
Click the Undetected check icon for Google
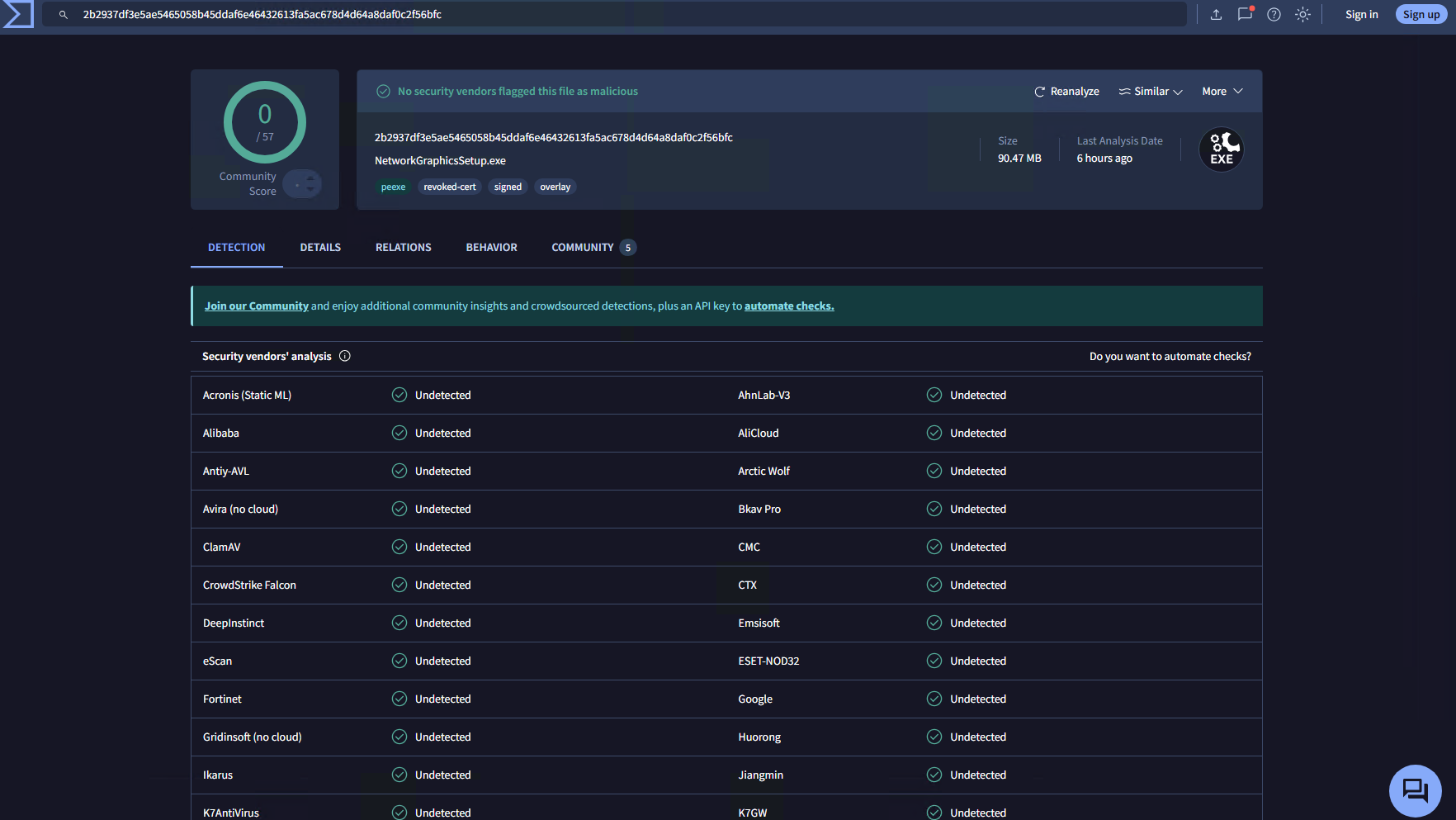pos(934,699)
